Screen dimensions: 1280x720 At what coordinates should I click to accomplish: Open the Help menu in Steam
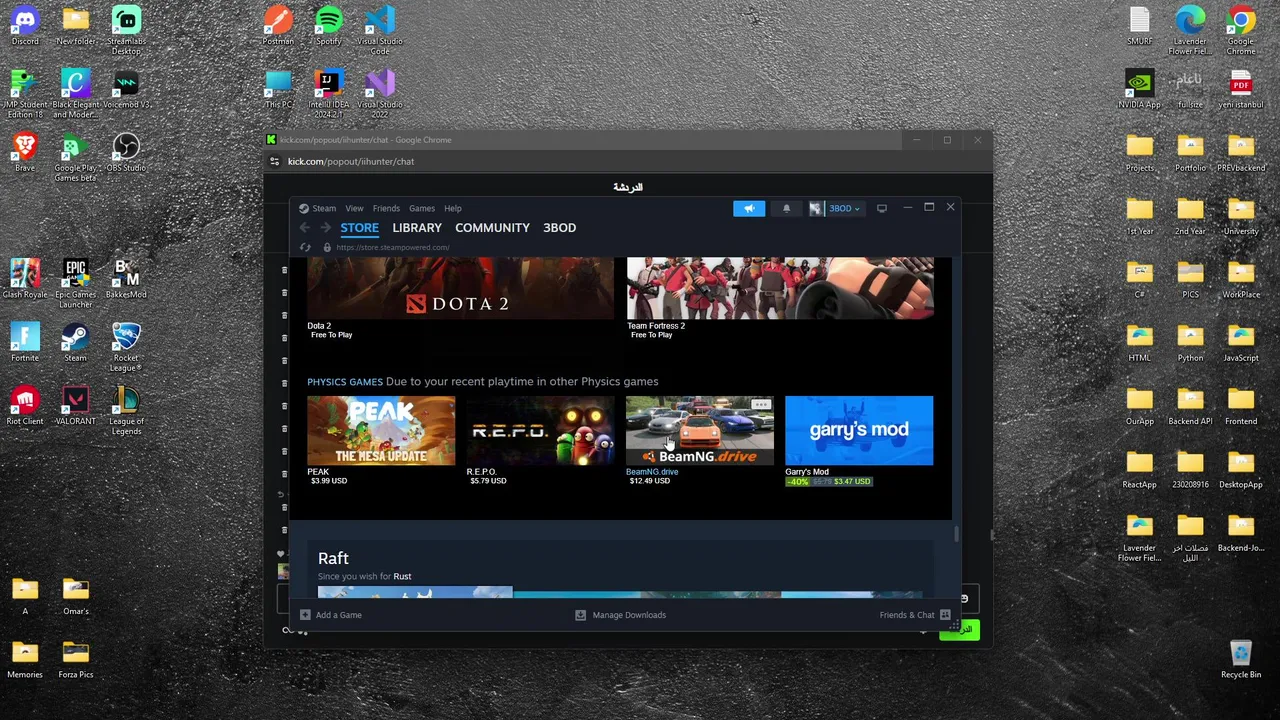[453, 208]
